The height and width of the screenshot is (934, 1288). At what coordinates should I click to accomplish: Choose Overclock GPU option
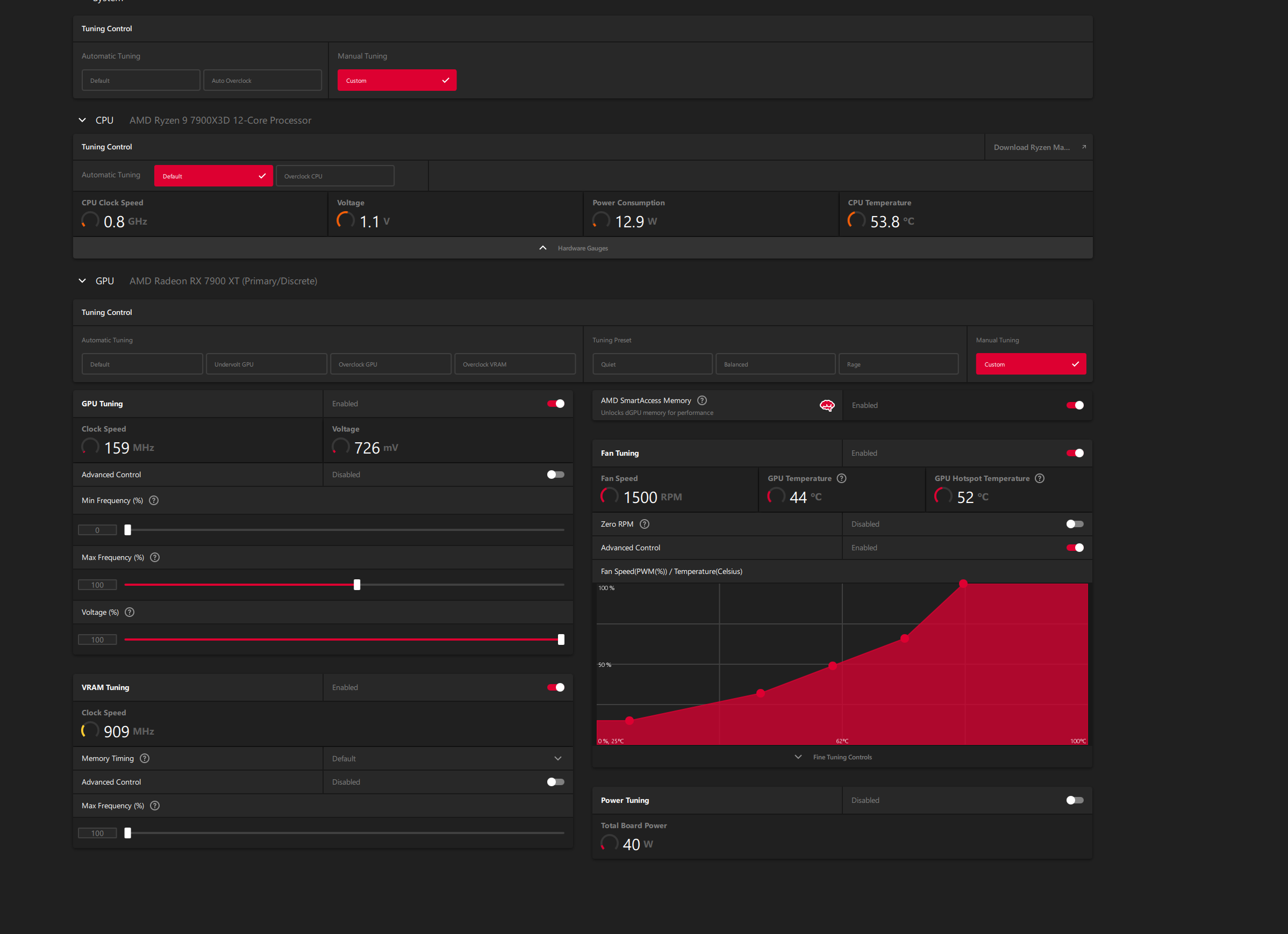(391, 364)
